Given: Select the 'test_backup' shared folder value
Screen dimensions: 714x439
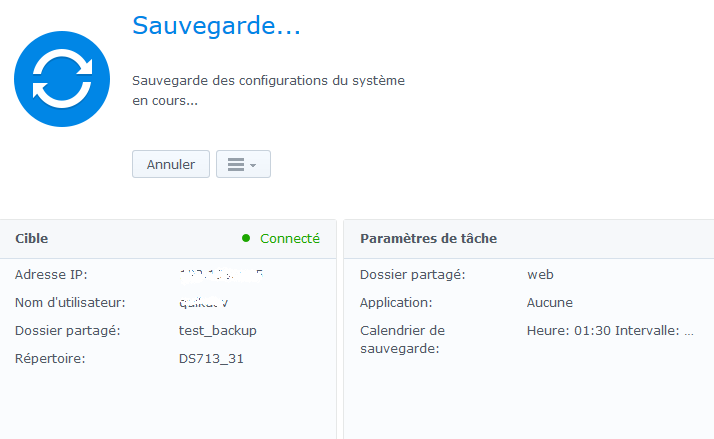Looking at the screenshot, I should pos(218,331).
